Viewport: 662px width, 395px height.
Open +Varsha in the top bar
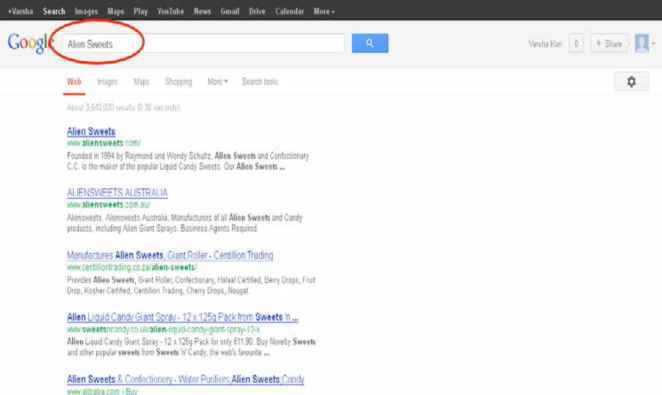click(20, 11)
